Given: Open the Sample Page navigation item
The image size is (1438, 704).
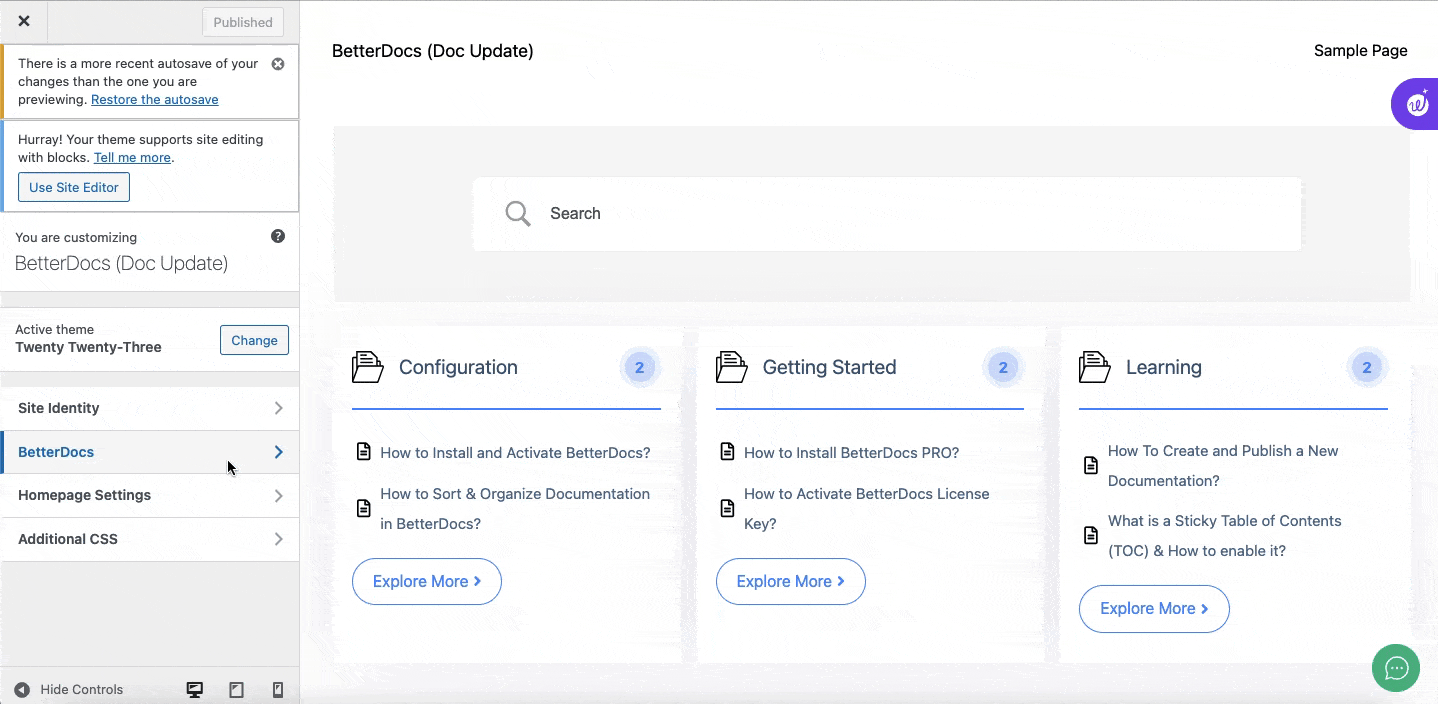Looking at the screenshot, I should pyautogui.click(x=1360, y=50).
